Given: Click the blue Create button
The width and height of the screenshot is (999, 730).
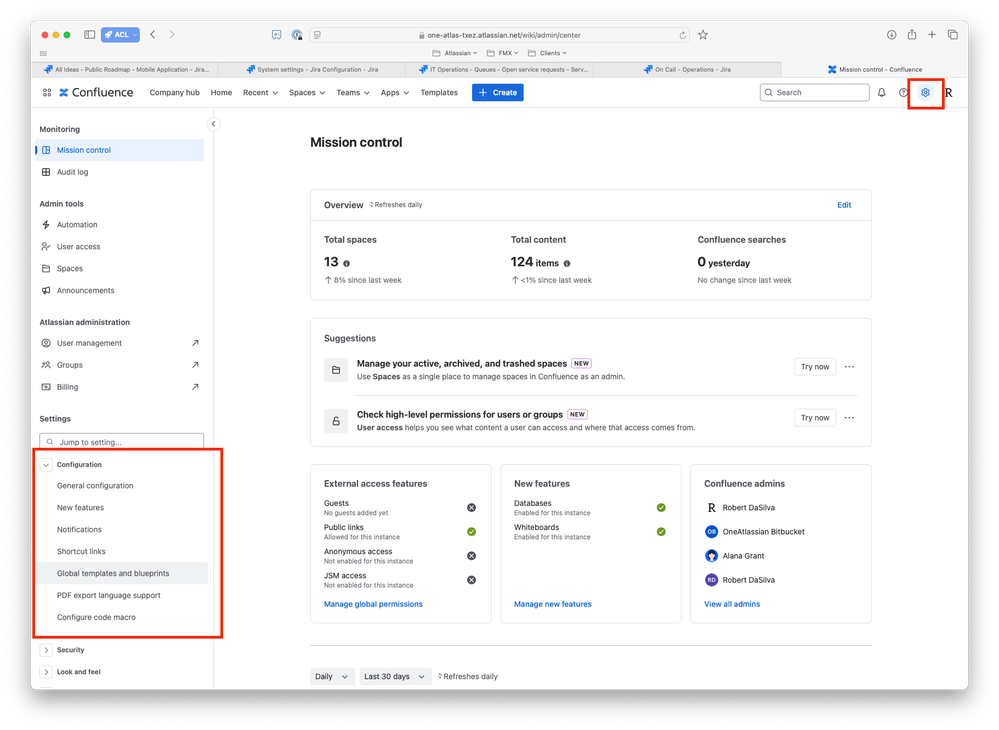Looking at the screenshot, I should point(498,93).
